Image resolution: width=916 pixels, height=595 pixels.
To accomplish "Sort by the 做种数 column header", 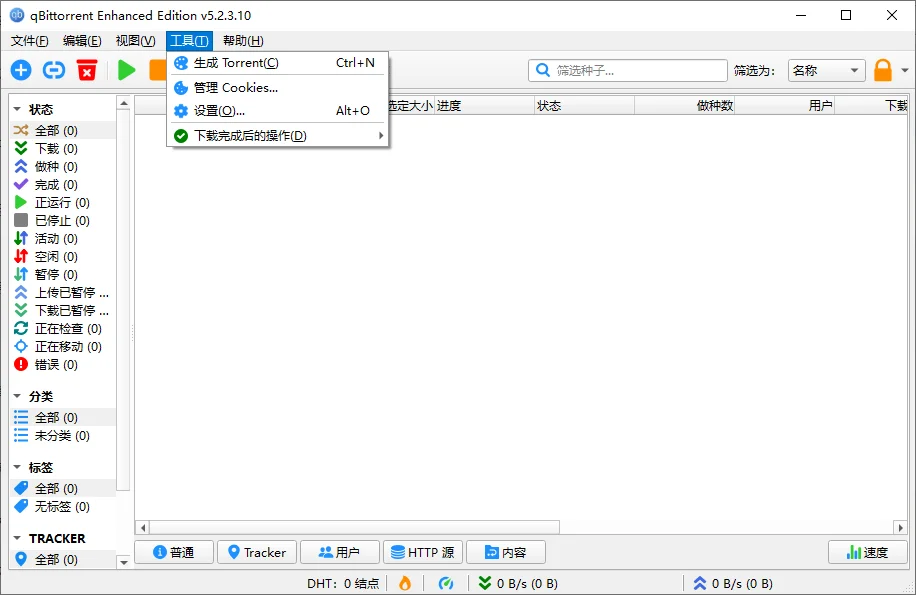I will (x=685, y=106).
